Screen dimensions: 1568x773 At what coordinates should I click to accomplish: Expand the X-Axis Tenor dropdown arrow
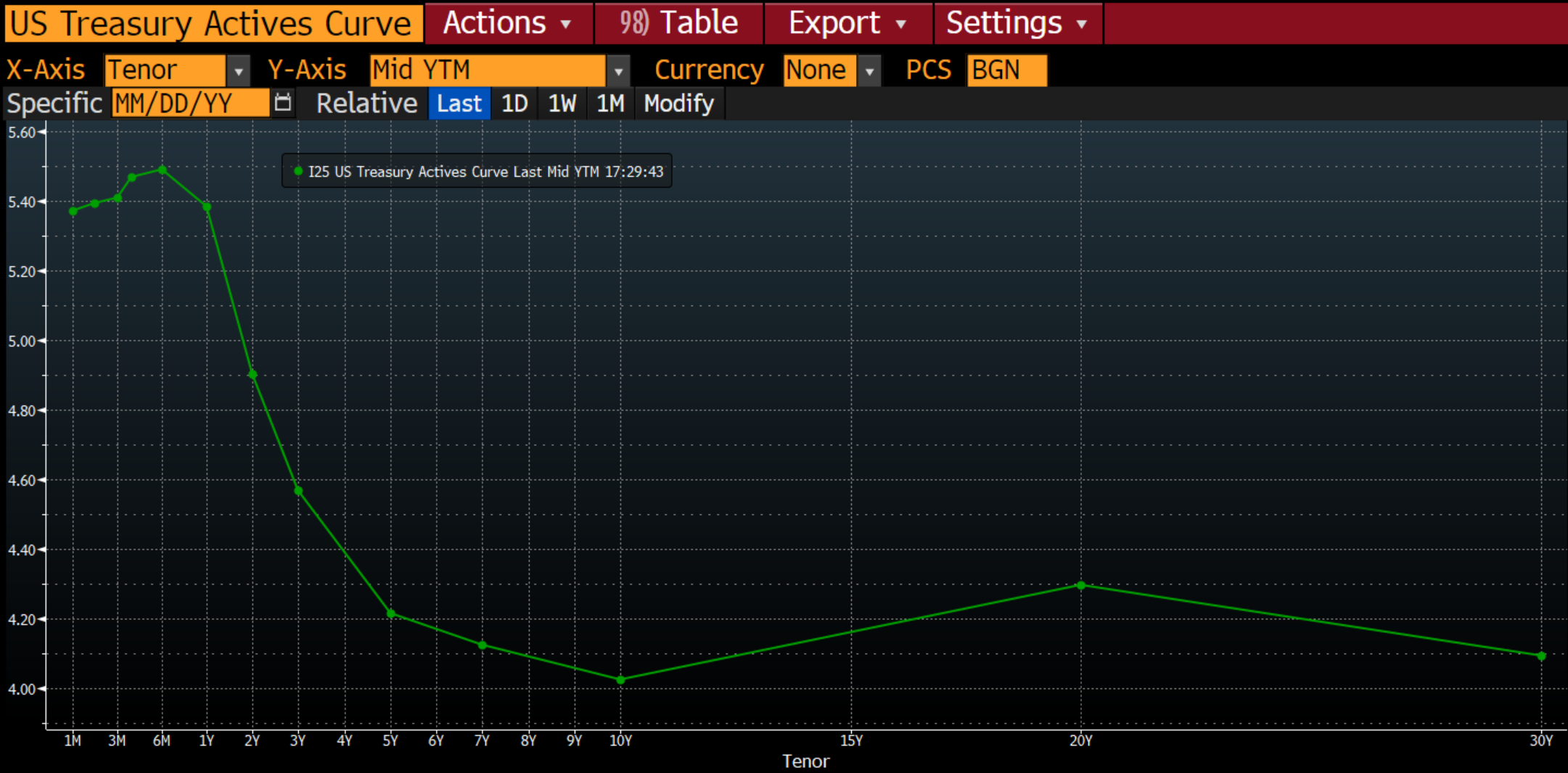click(238, 71)
